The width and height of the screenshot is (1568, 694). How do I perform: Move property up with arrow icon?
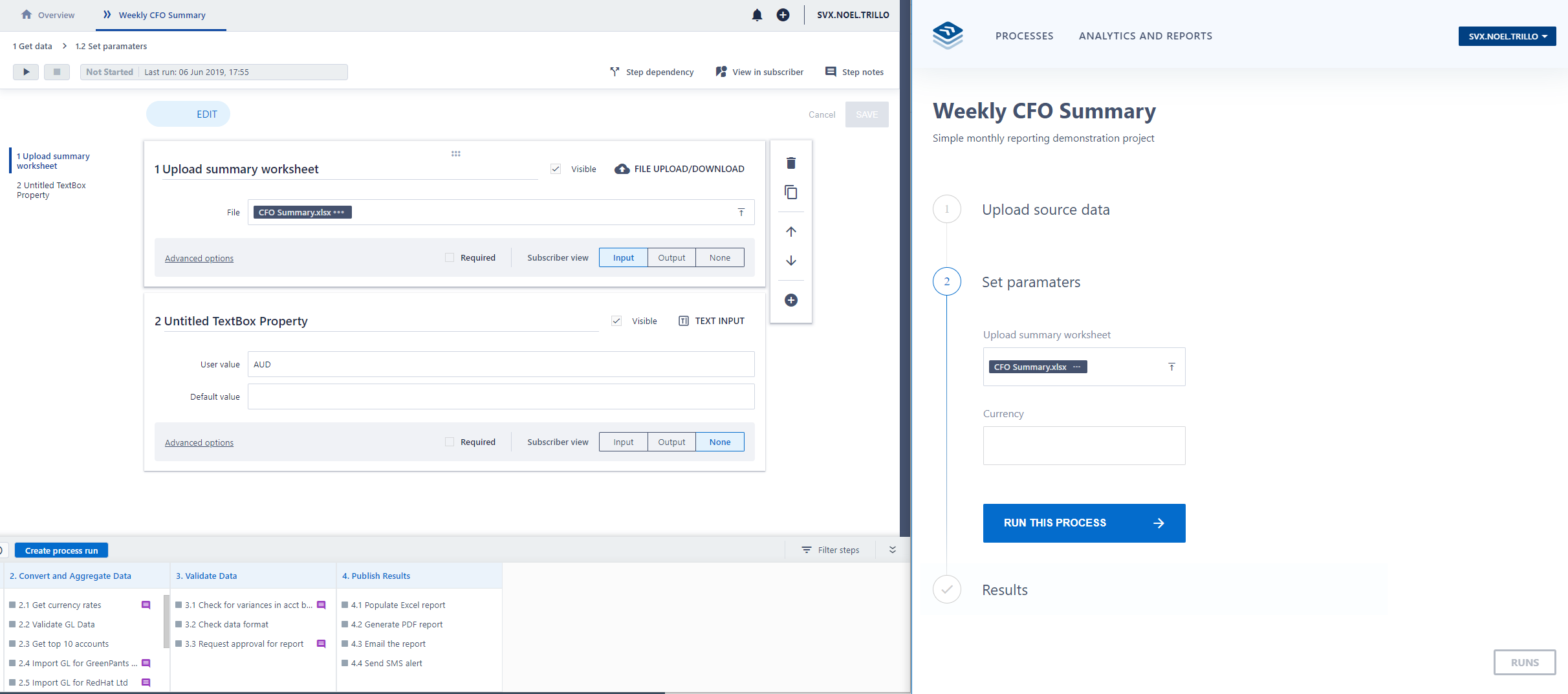tap(790, 232)
